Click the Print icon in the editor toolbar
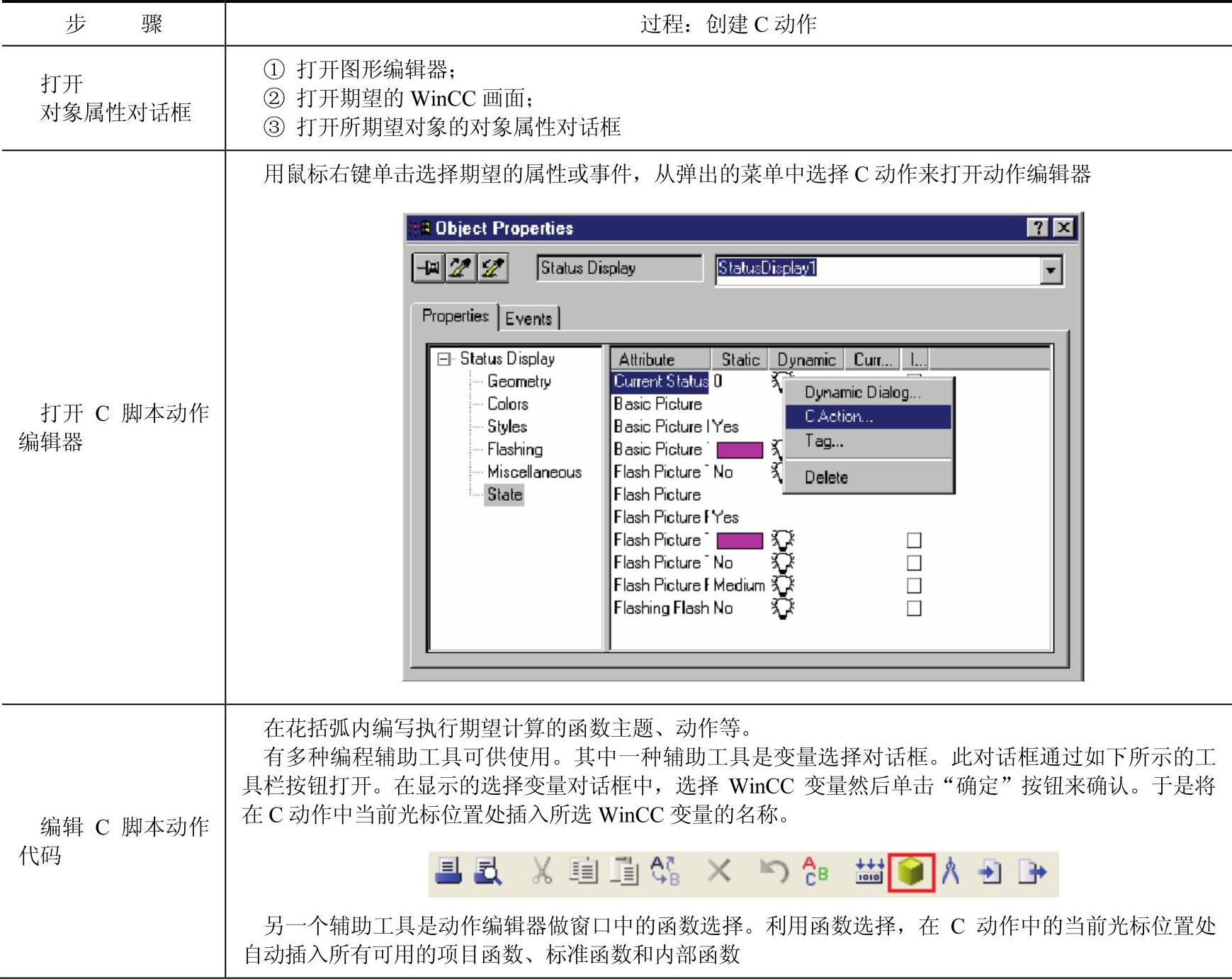This screenshot has height=979, width=1232. click(x=448, y=872)
